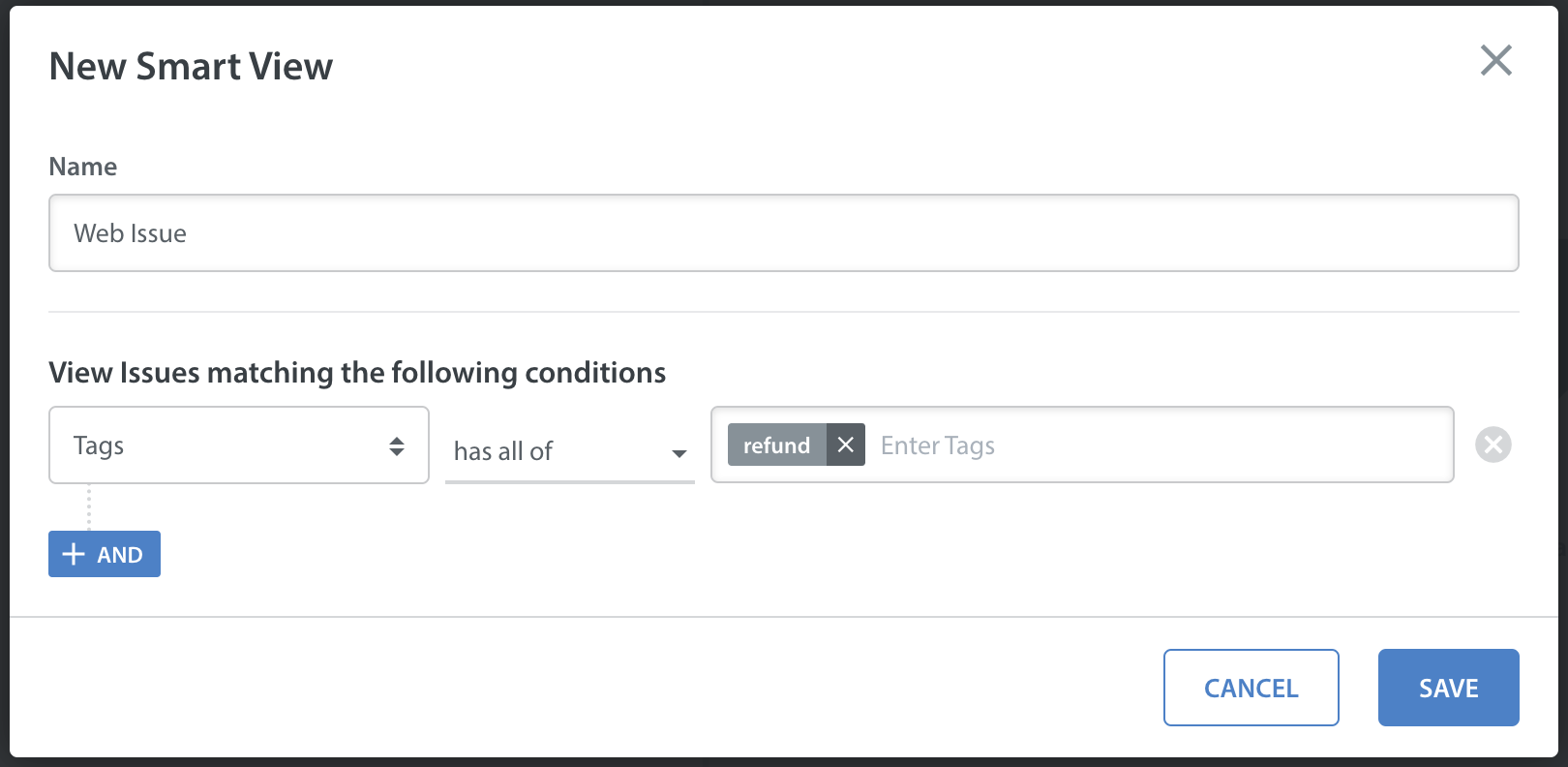Remove the refund tag chip

point(846,445)
